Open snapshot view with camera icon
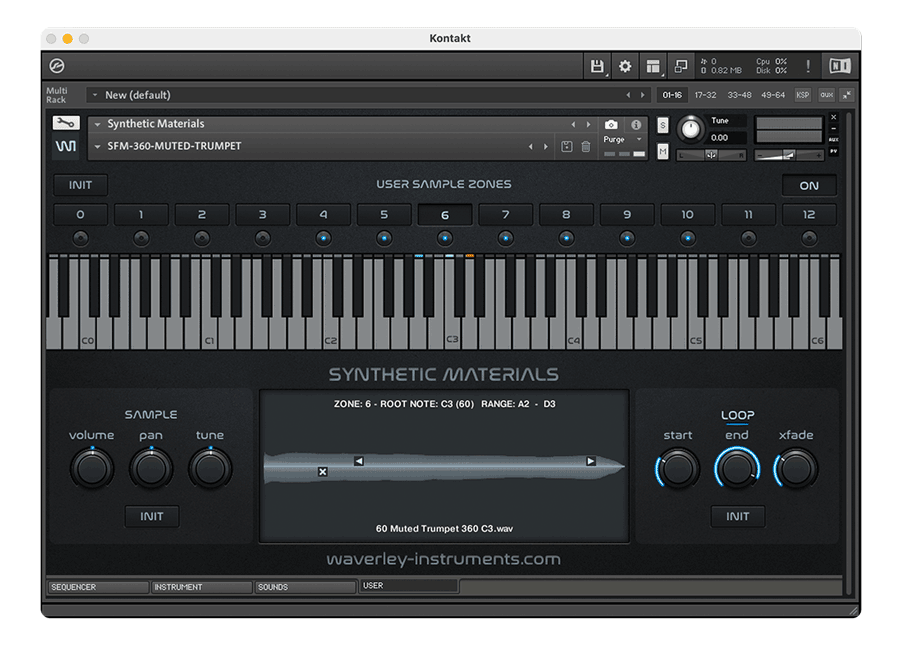 tap(611, 125)
